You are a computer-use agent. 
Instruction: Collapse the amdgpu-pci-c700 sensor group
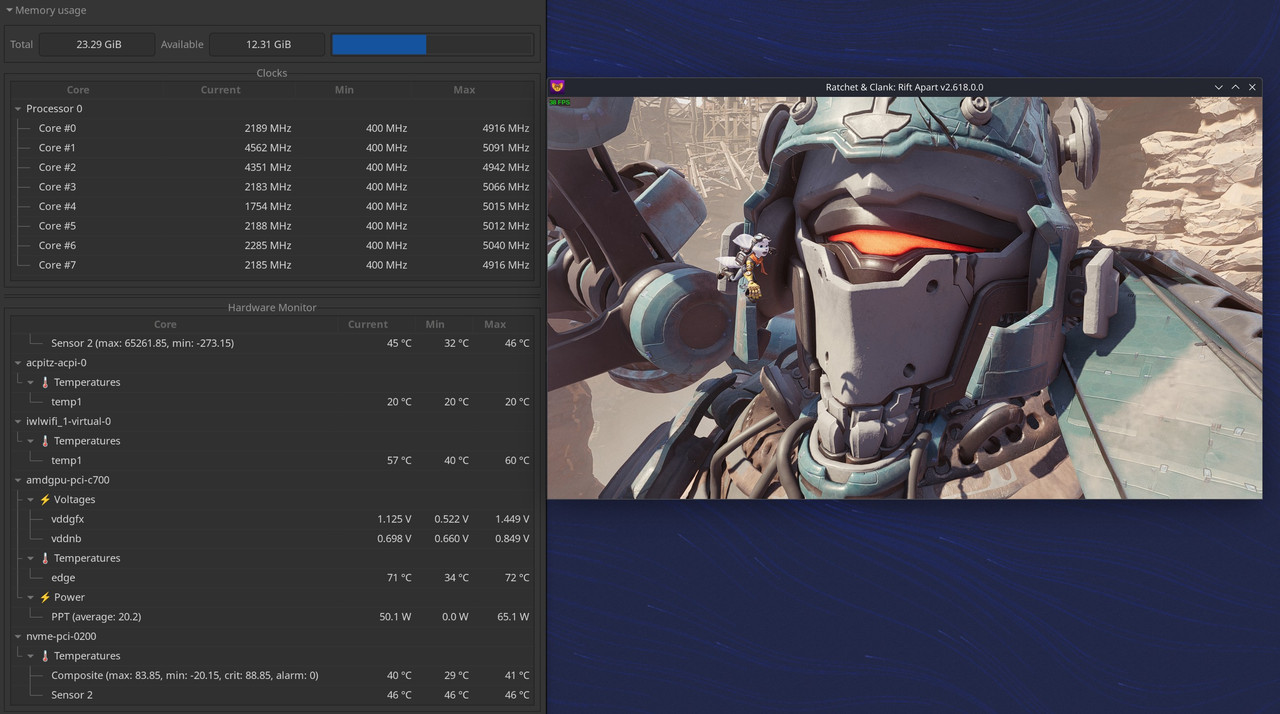point(18,480)
